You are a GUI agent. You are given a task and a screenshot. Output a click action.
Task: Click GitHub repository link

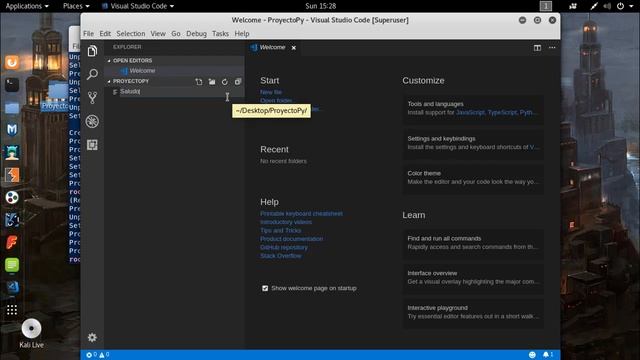(284, 247)
